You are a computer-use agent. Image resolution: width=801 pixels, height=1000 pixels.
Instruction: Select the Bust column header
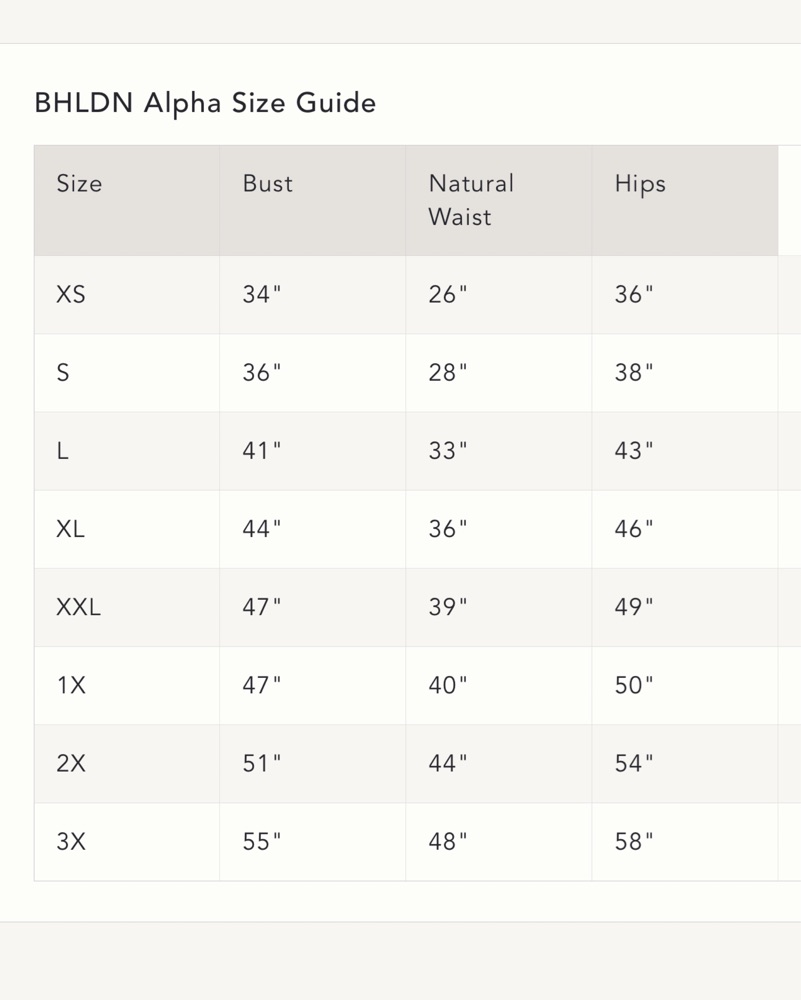(268, 184)
